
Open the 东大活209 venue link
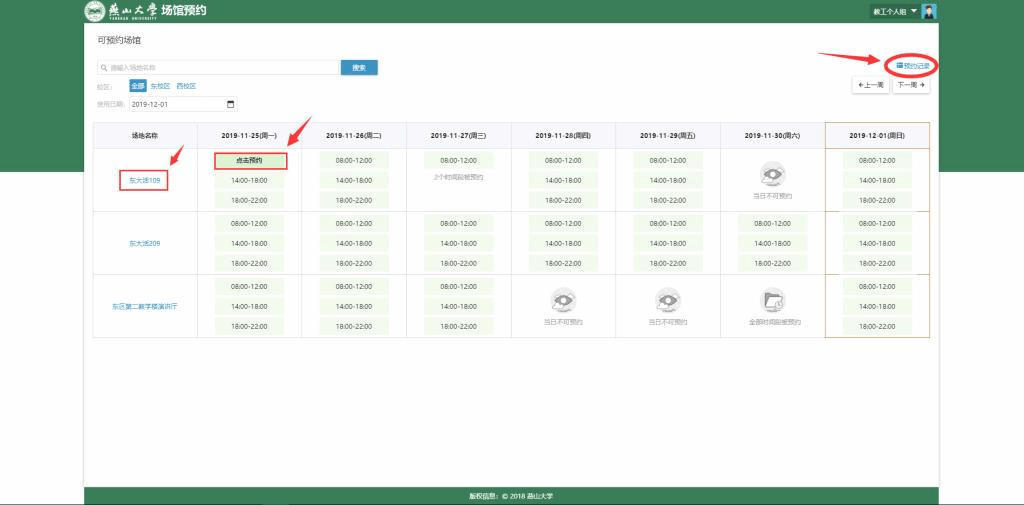click(144, 243)
